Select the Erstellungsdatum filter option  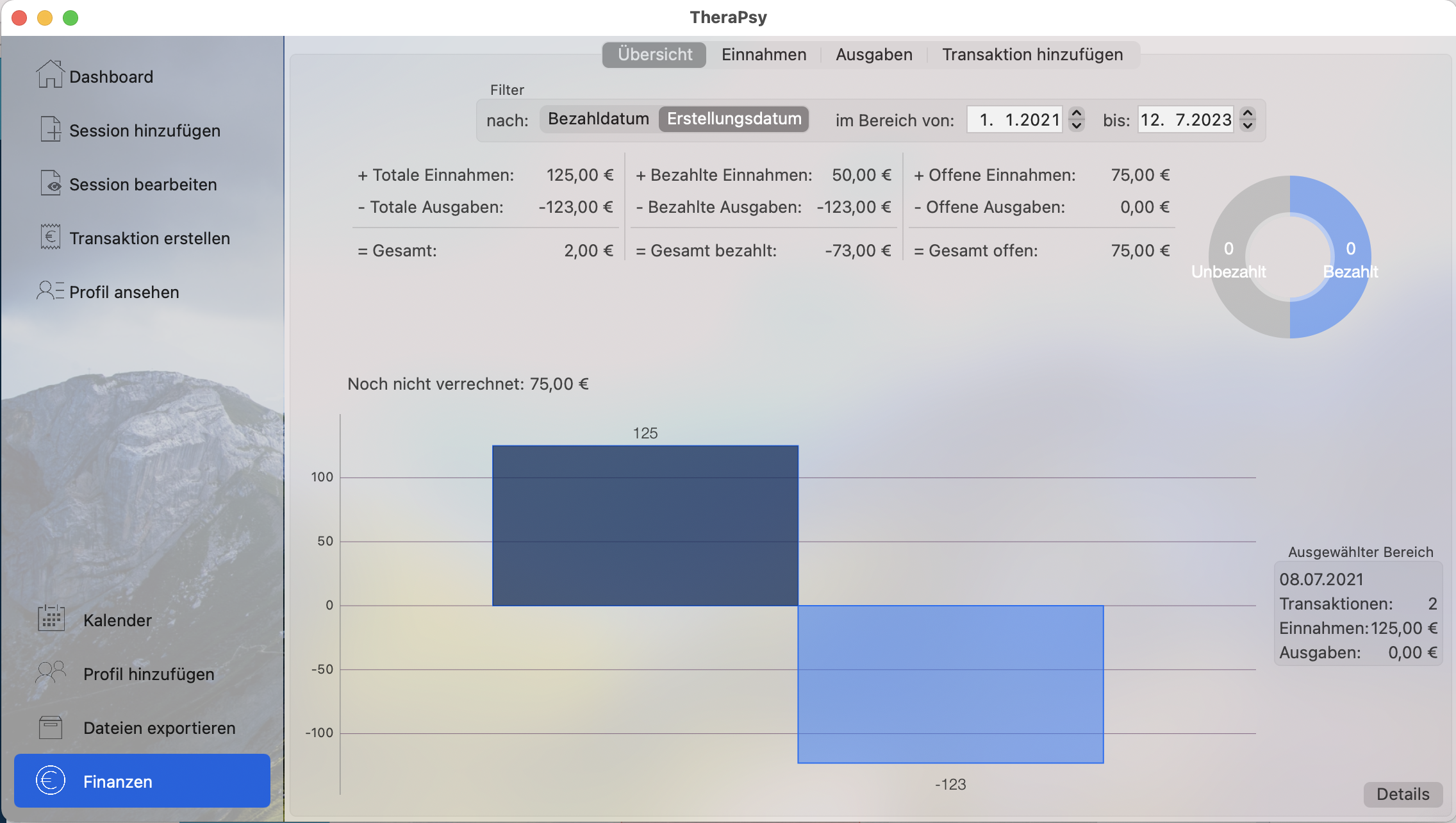734,119
